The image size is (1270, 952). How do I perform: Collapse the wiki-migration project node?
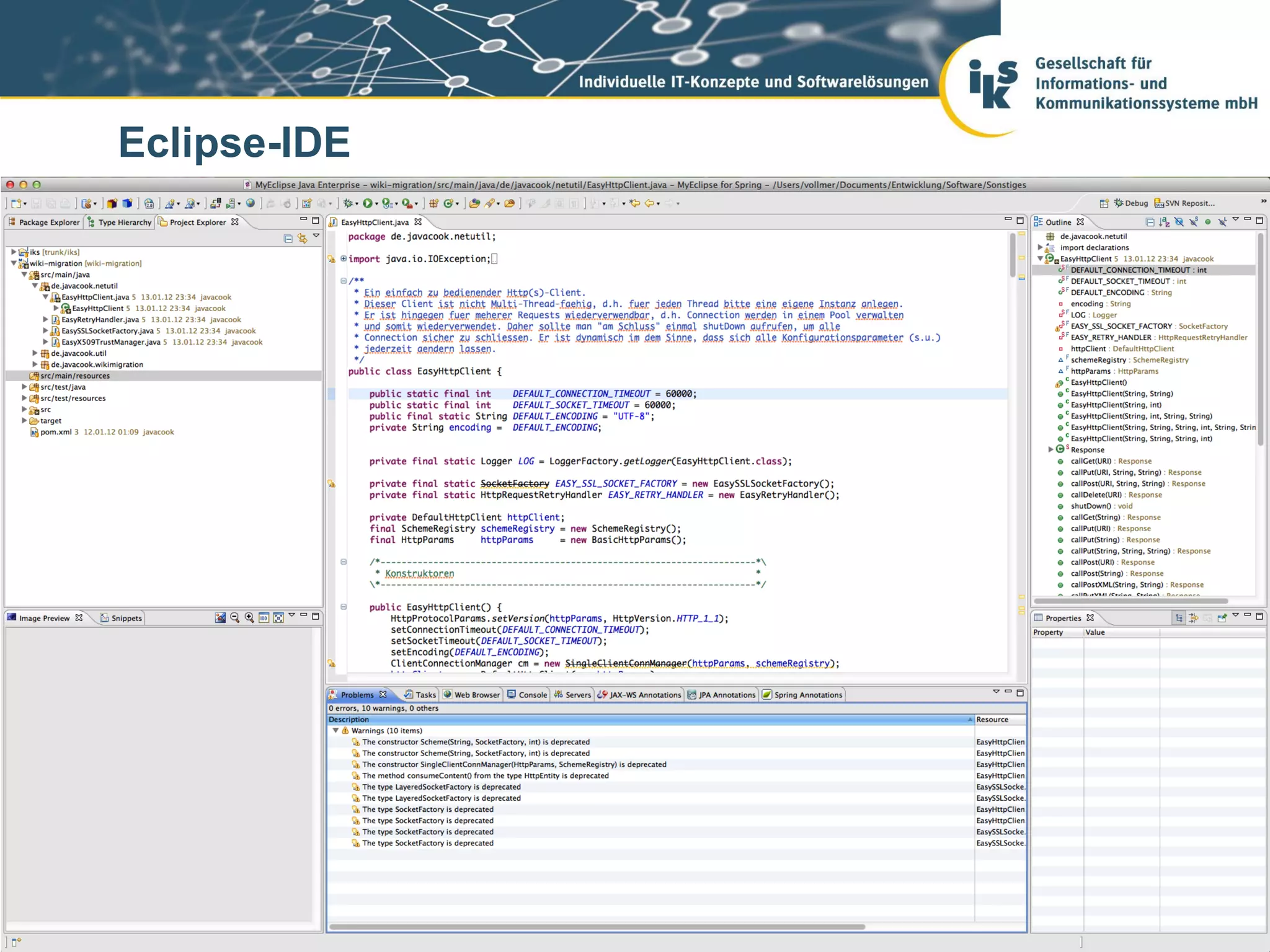14,263
